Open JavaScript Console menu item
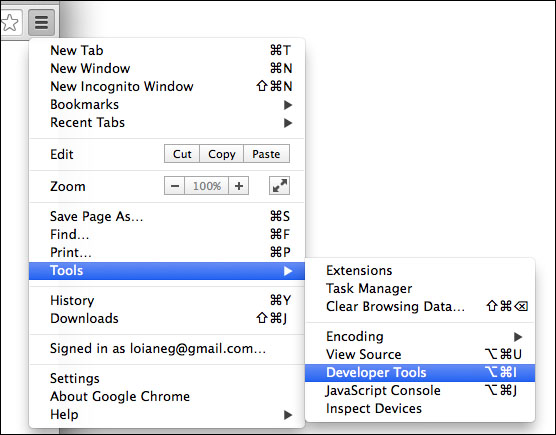Image resolution: width=556 pixels, height=435 pixels. click(x=420, y=391)
